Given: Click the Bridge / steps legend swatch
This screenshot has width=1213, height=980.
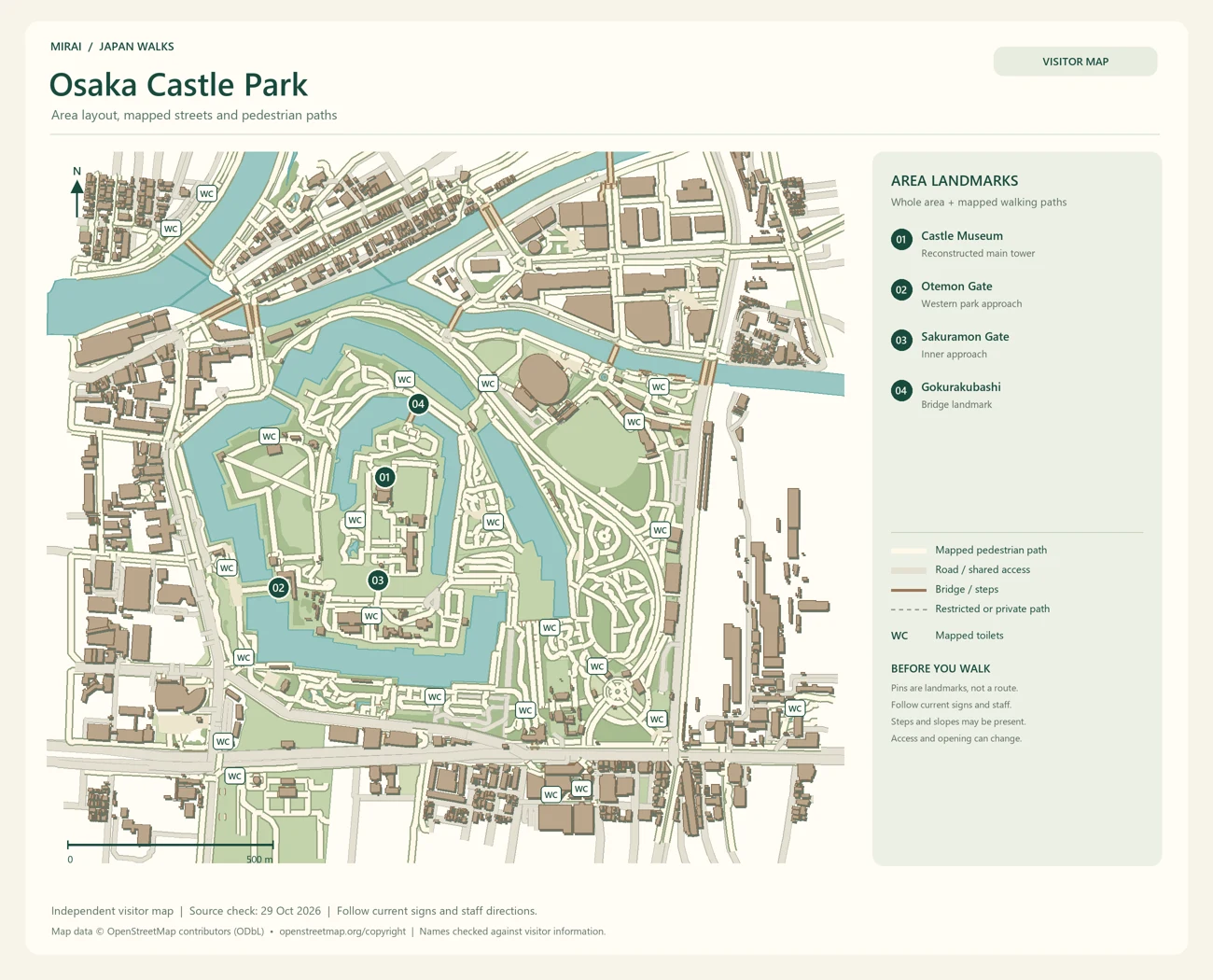Looking at the screenshot, I should [x=909, y=590].
